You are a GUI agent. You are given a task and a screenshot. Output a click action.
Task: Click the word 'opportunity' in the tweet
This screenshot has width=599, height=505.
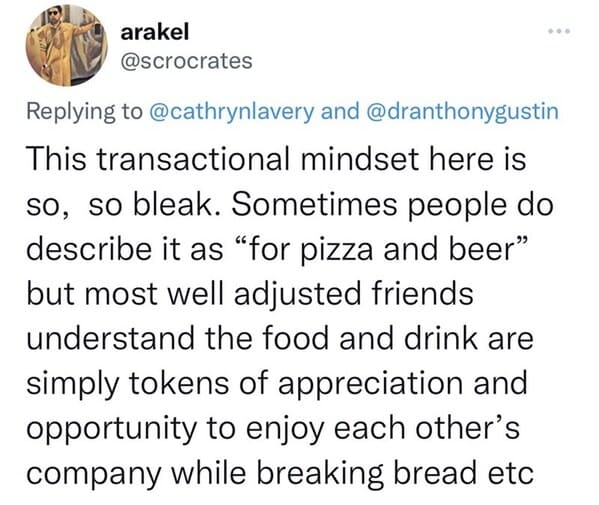112,429
